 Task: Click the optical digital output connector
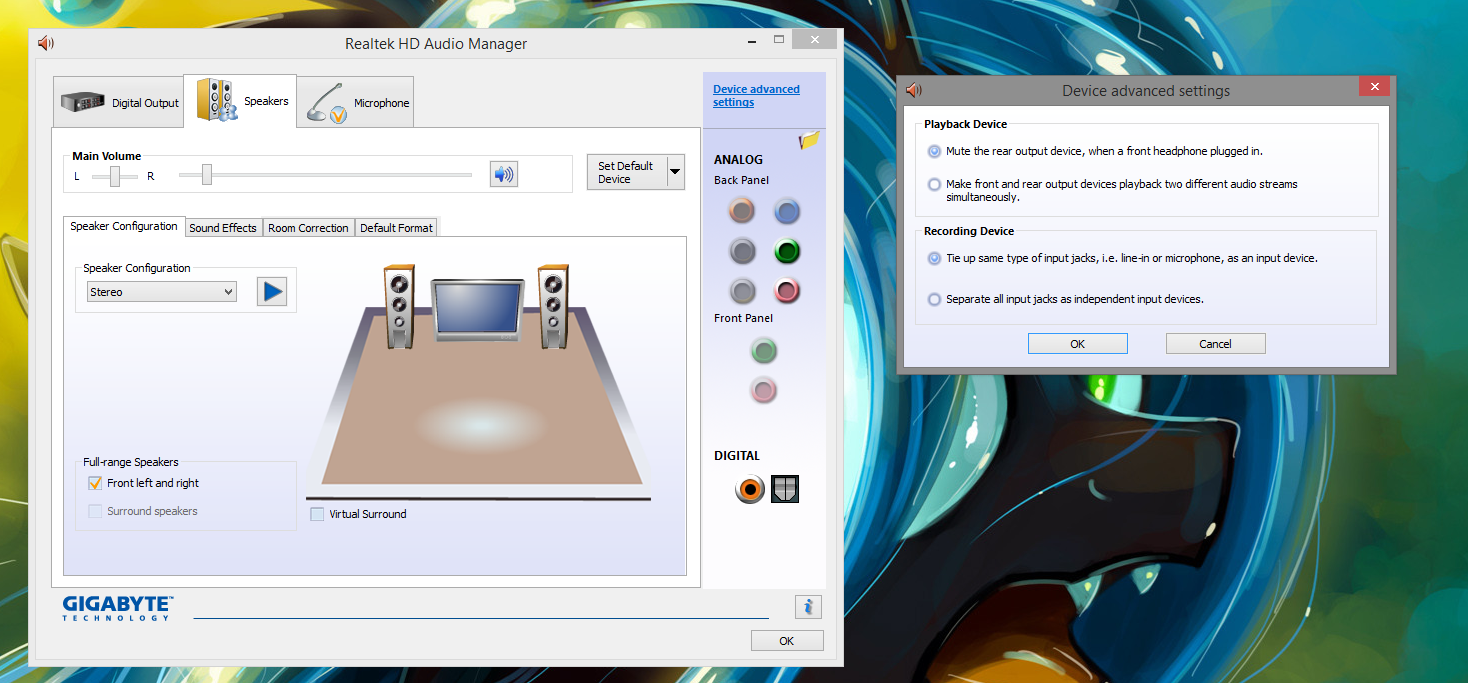pyautogui.click(x=785, y=489)
